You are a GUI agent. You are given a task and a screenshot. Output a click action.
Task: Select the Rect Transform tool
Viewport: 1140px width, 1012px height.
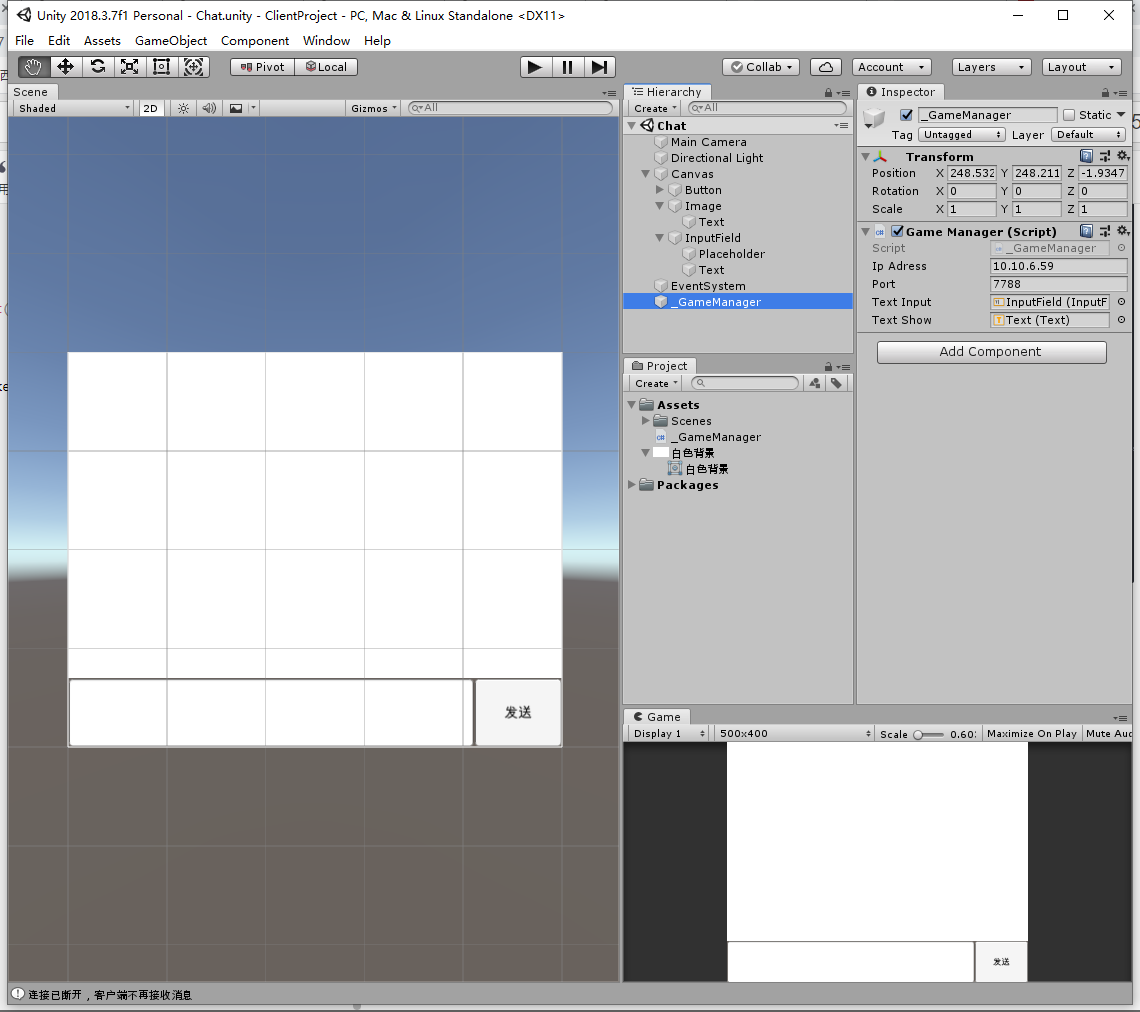161,67
